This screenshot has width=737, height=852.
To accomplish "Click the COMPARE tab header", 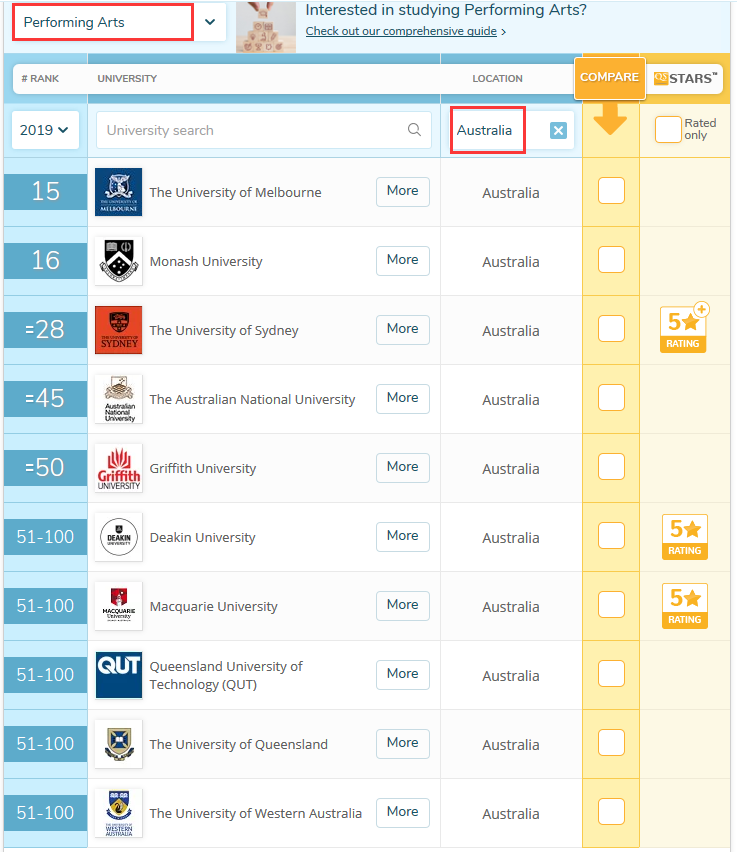I will click(x=610, y=78).
